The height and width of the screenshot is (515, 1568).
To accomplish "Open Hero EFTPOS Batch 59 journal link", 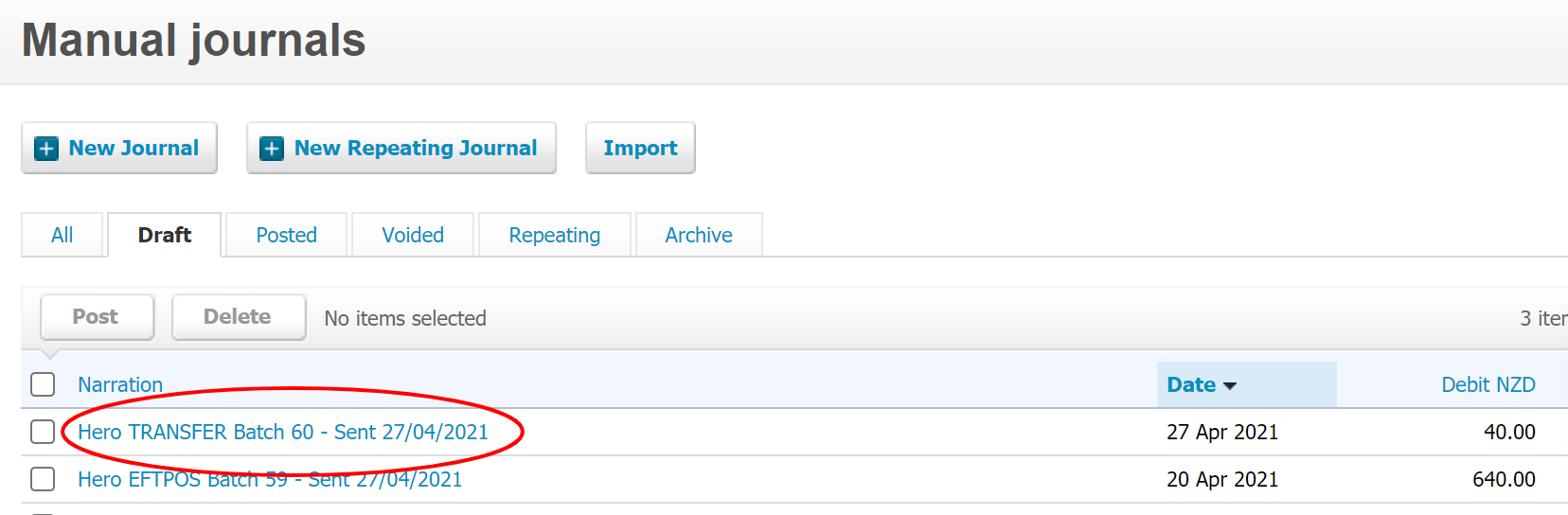I will coord(269,480).
